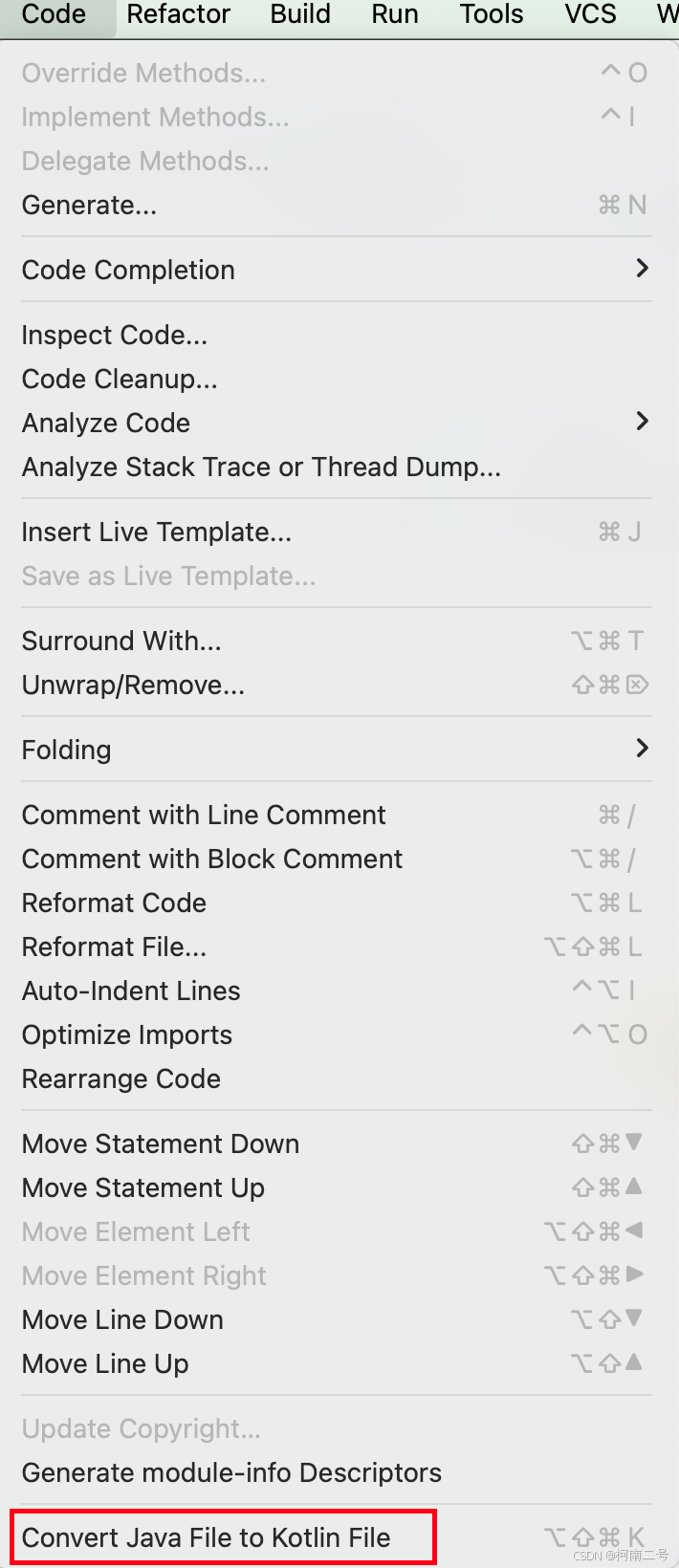
Task: Expand the Analyze Code submenu
Action: click(x=105, y=423)
